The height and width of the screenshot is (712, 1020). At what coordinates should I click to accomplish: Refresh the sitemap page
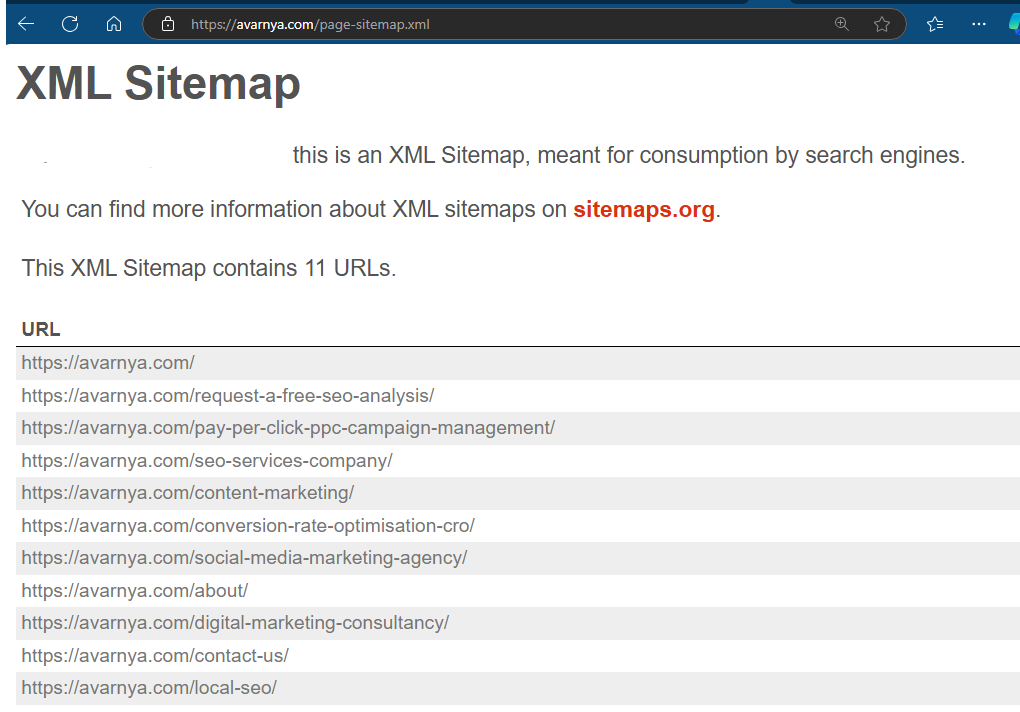pyautogui.click(x=70, y=24)
